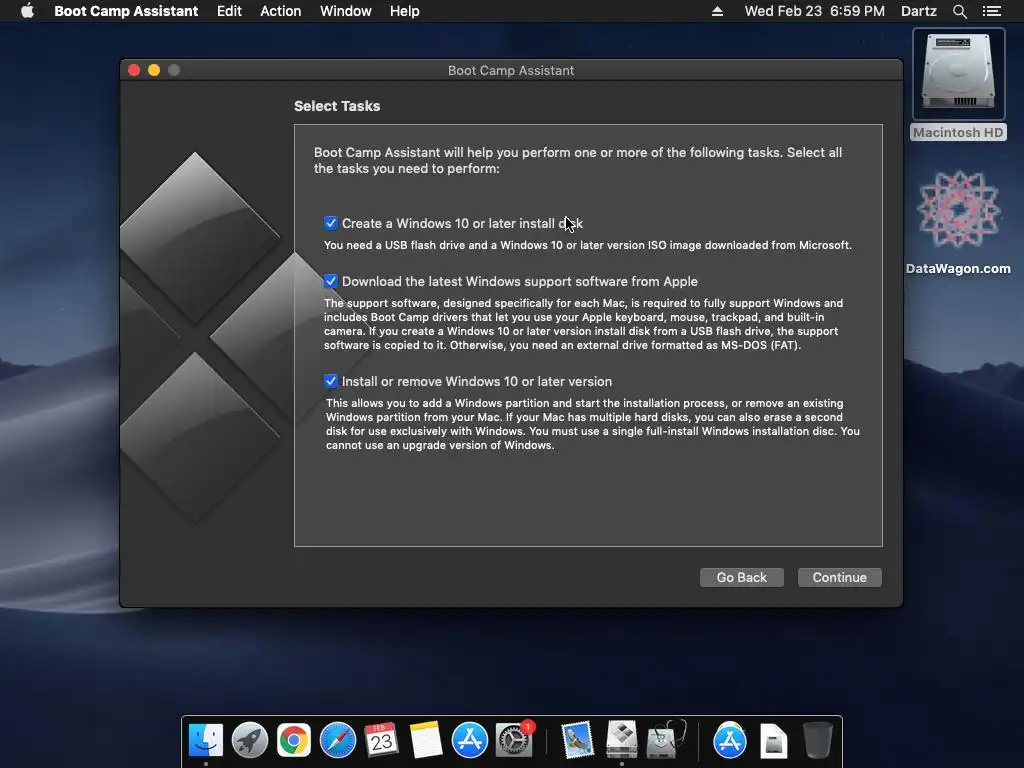
Task: Uncheck Create a Windows 10 install disk
Action: point(331,223)
